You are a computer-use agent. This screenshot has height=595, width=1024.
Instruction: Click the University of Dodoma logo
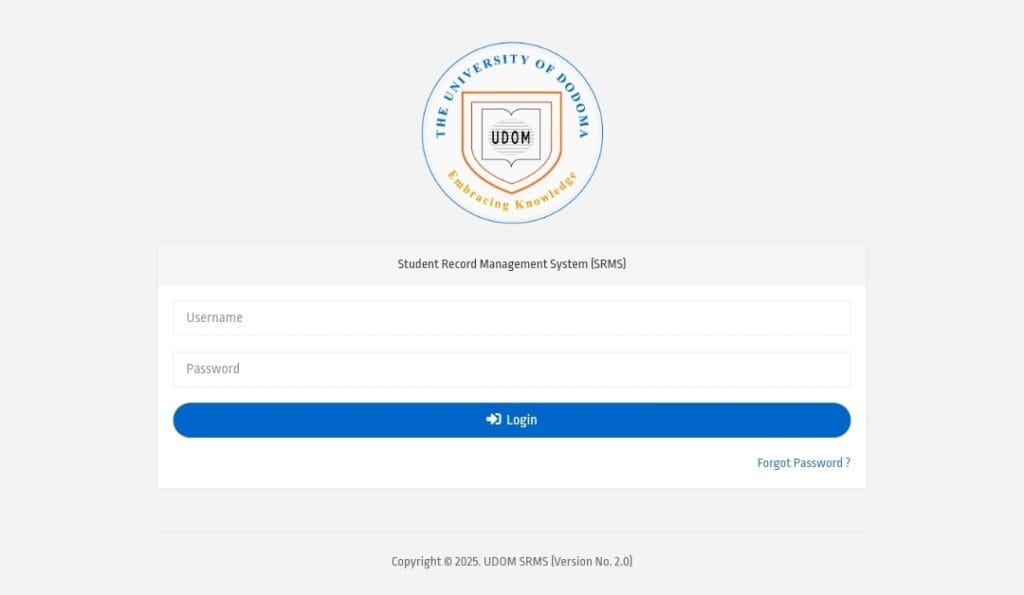point(512,133)
